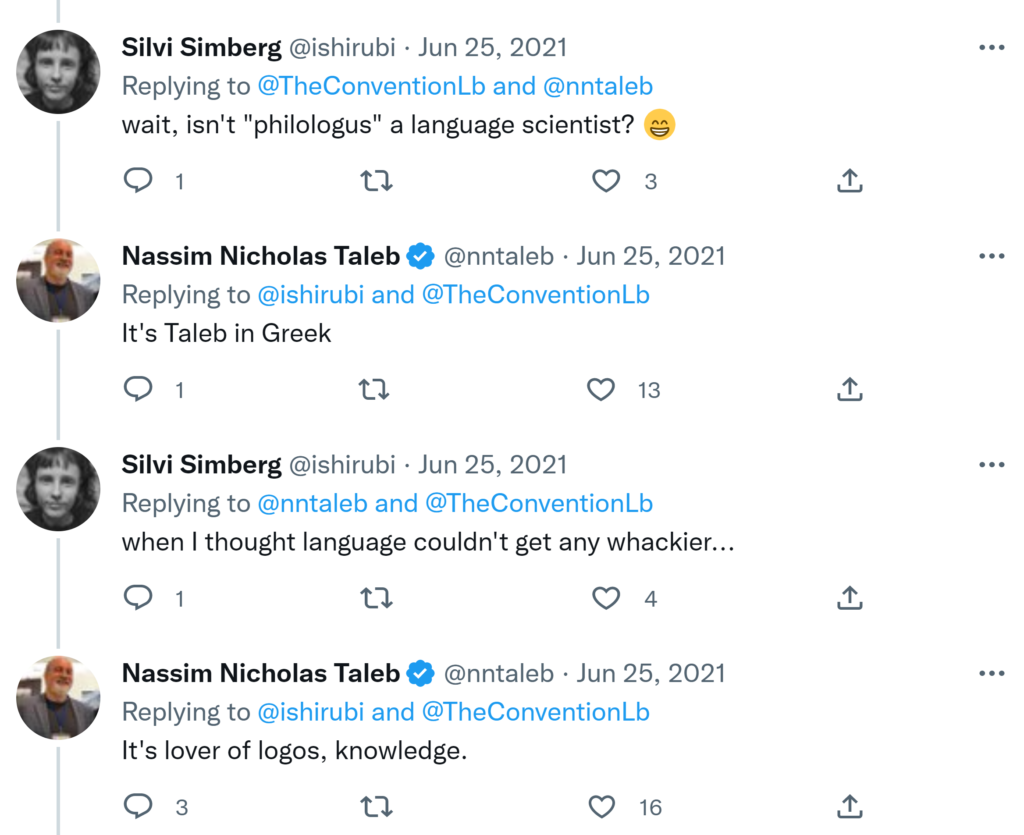
Task: Like the "It's Taleb in Greek" tweet
Action: [601, 389]
